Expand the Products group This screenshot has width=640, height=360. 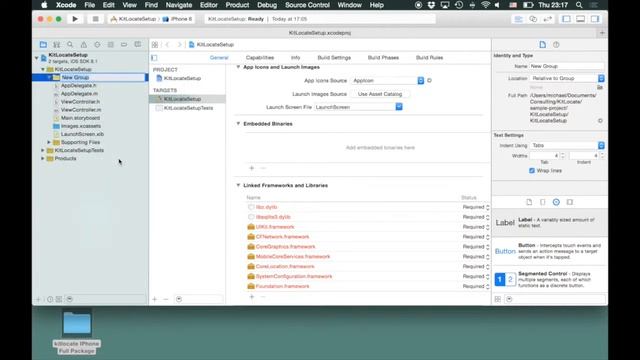pos(42,158)
